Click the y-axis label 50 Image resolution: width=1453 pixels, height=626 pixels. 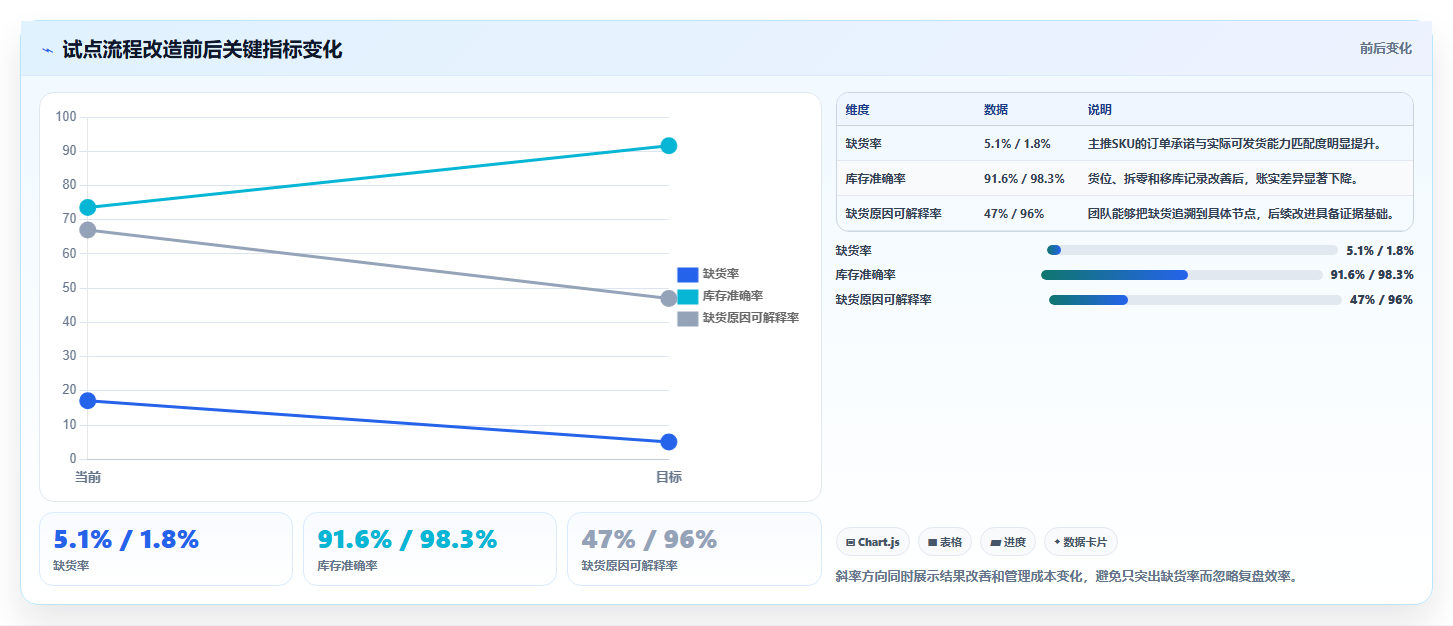70,288
